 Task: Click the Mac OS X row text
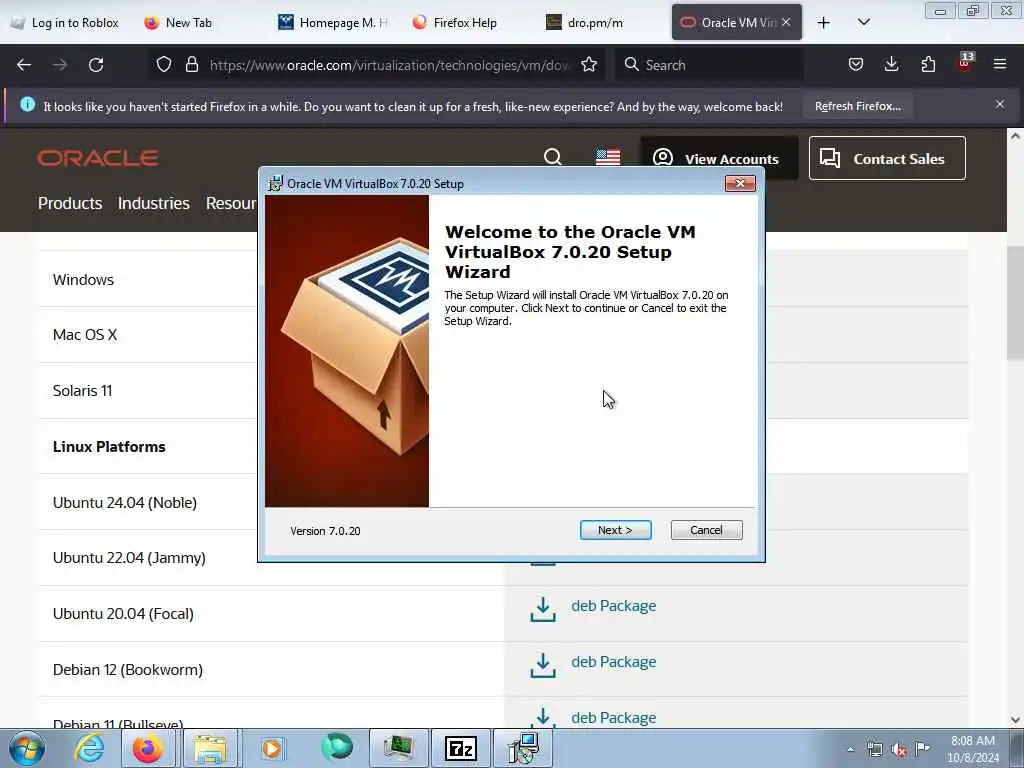85,334
